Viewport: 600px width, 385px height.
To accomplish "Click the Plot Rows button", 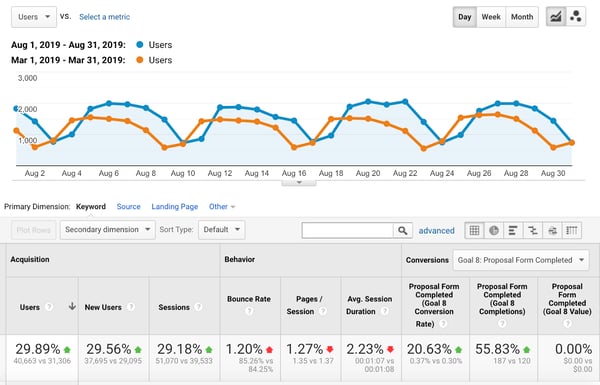I will 34,230.
